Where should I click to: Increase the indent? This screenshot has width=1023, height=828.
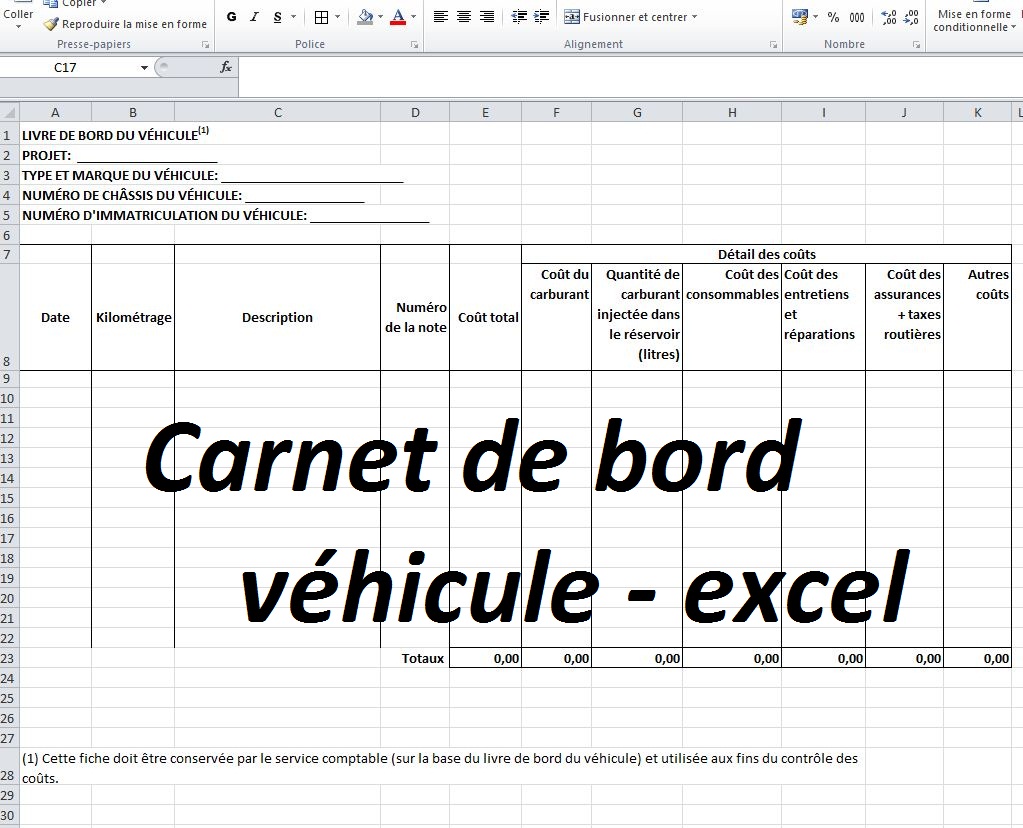click(x=542, y=17)
